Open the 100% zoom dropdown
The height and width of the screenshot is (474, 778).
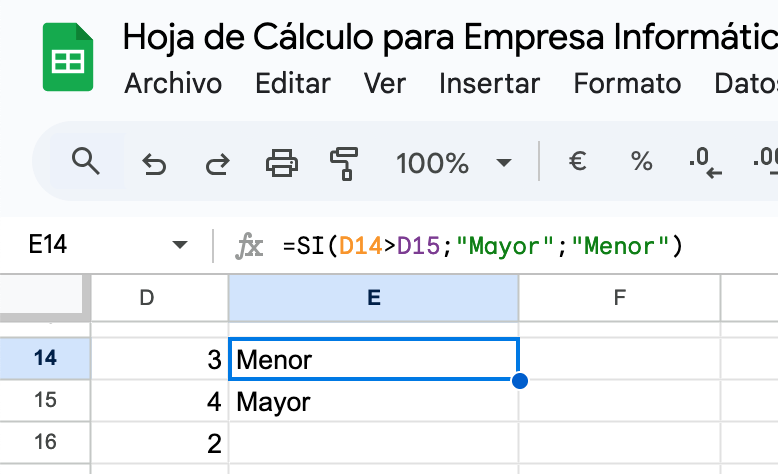tap(453, 162)
